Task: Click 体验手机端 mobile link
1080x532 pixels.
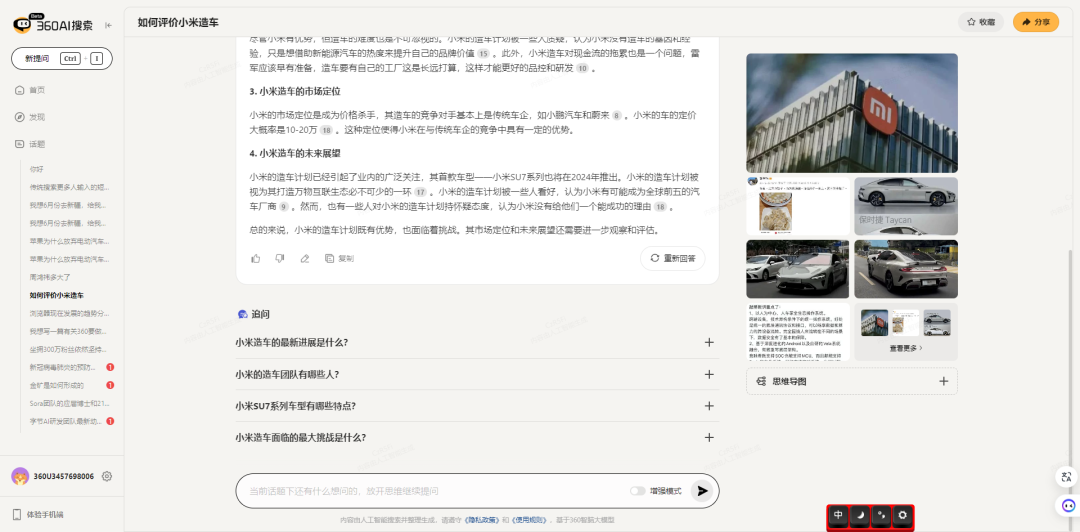Action: 45,515
